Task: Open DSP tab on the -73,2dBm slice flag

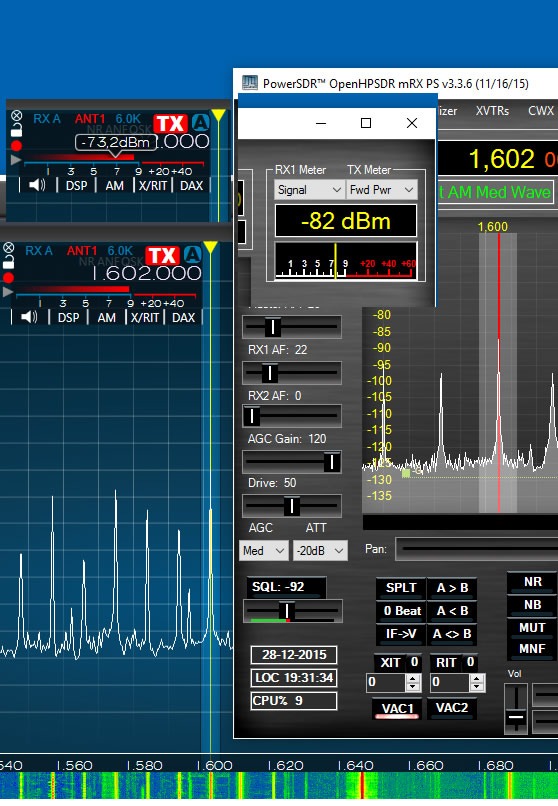Action: (77, 186)
